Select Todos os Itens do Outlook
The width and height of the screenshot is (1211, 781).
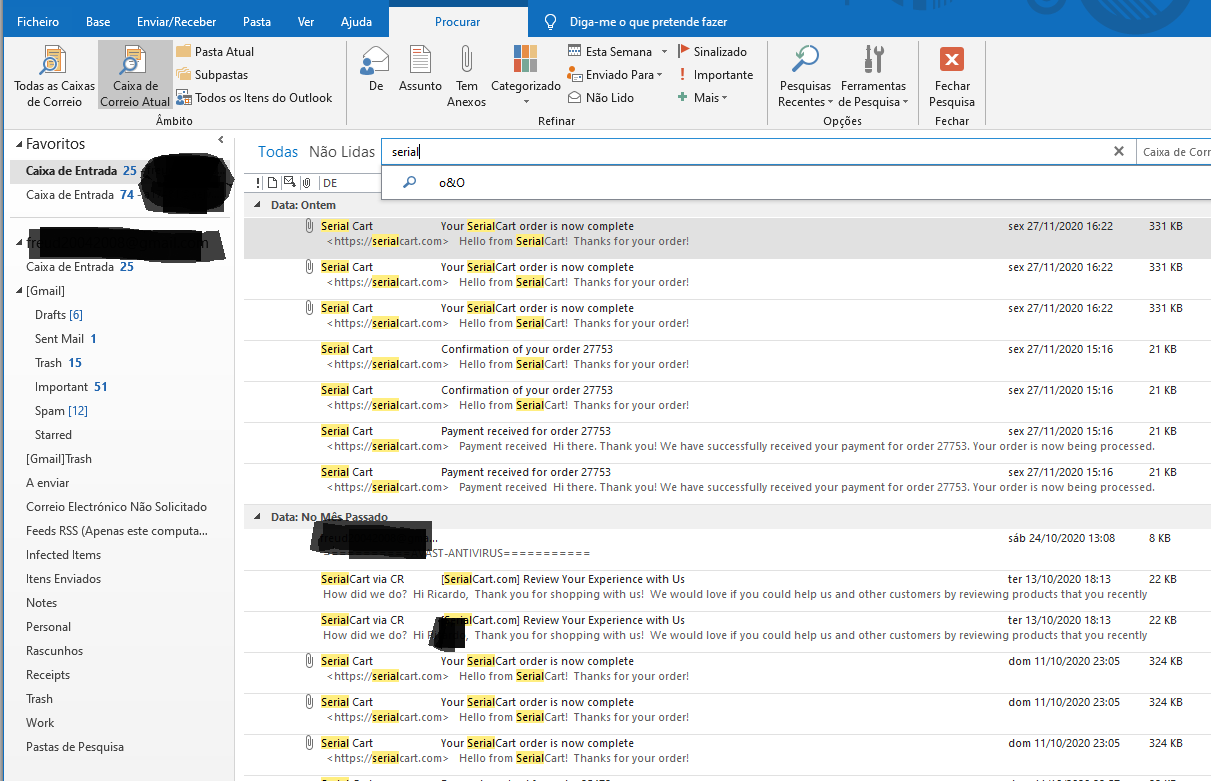point(254,98)
